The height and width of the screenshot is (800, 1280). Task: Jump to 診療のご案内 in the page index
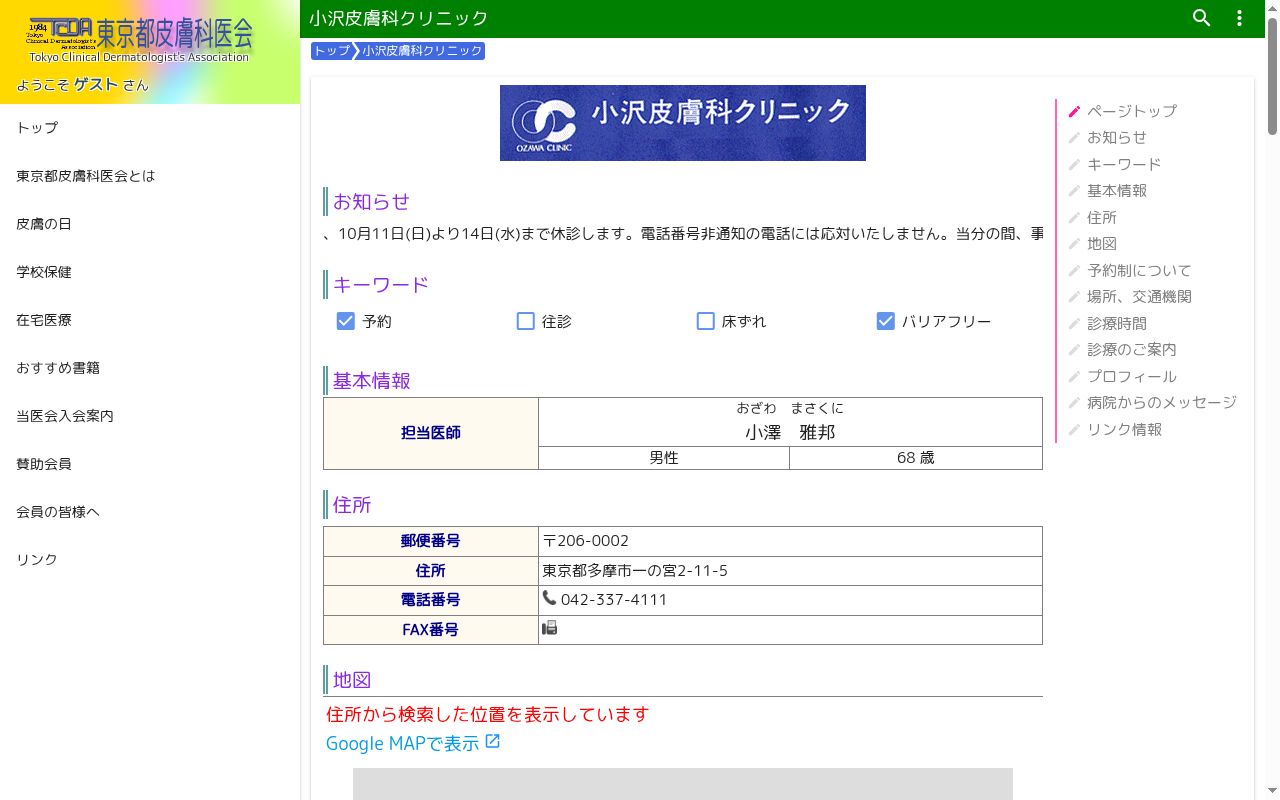pos(1132,349)
